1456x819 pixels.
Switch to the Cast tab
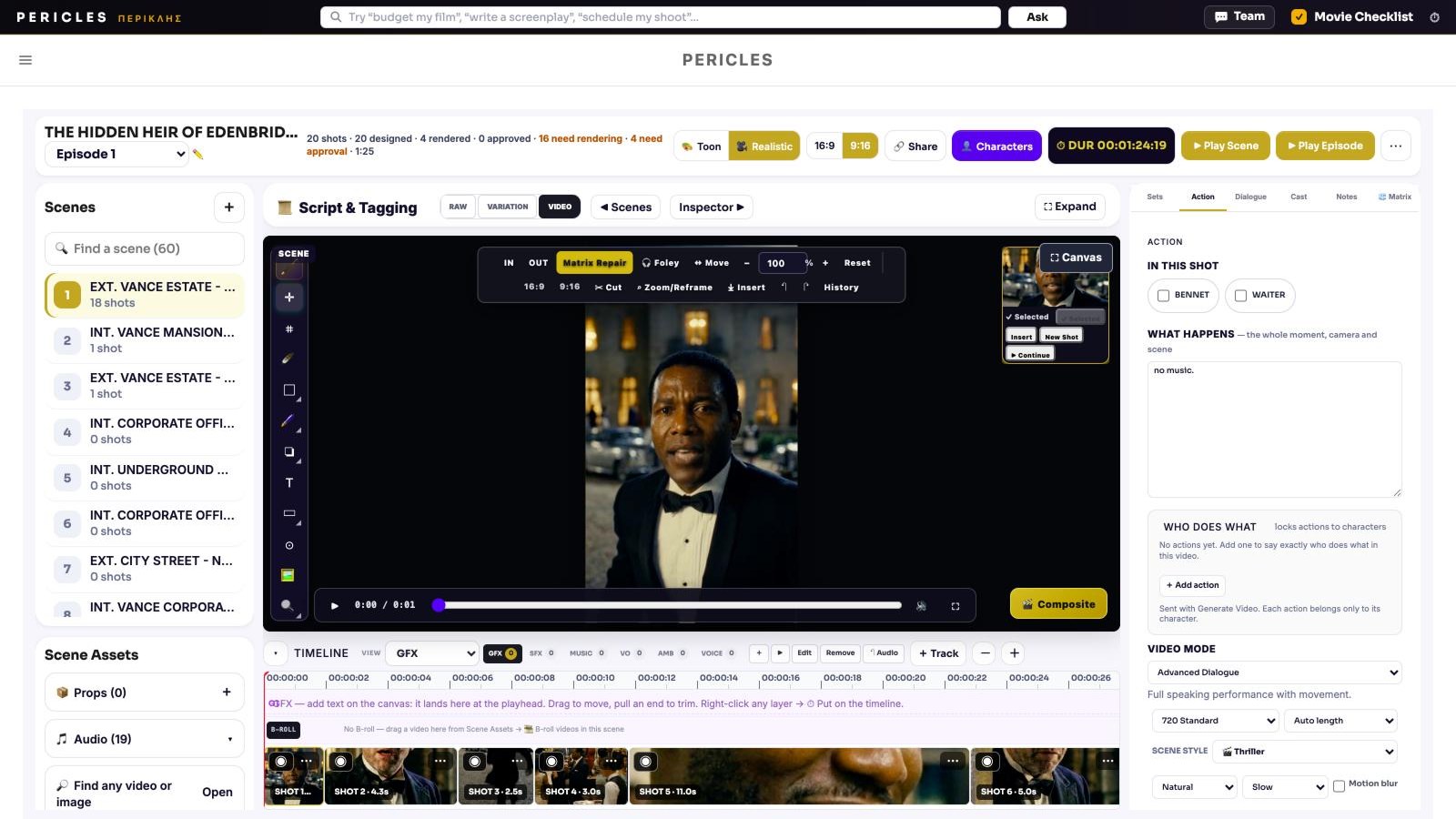click(1299, 197)
